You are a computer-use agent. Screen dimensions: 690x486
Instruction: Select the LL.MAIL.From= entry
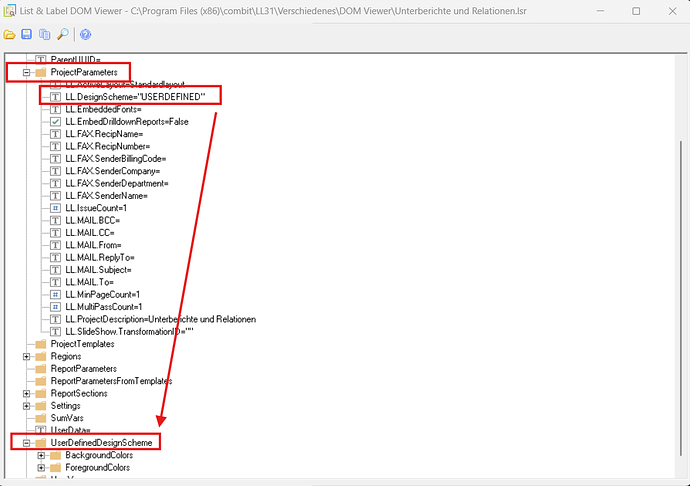click(93, 245)
